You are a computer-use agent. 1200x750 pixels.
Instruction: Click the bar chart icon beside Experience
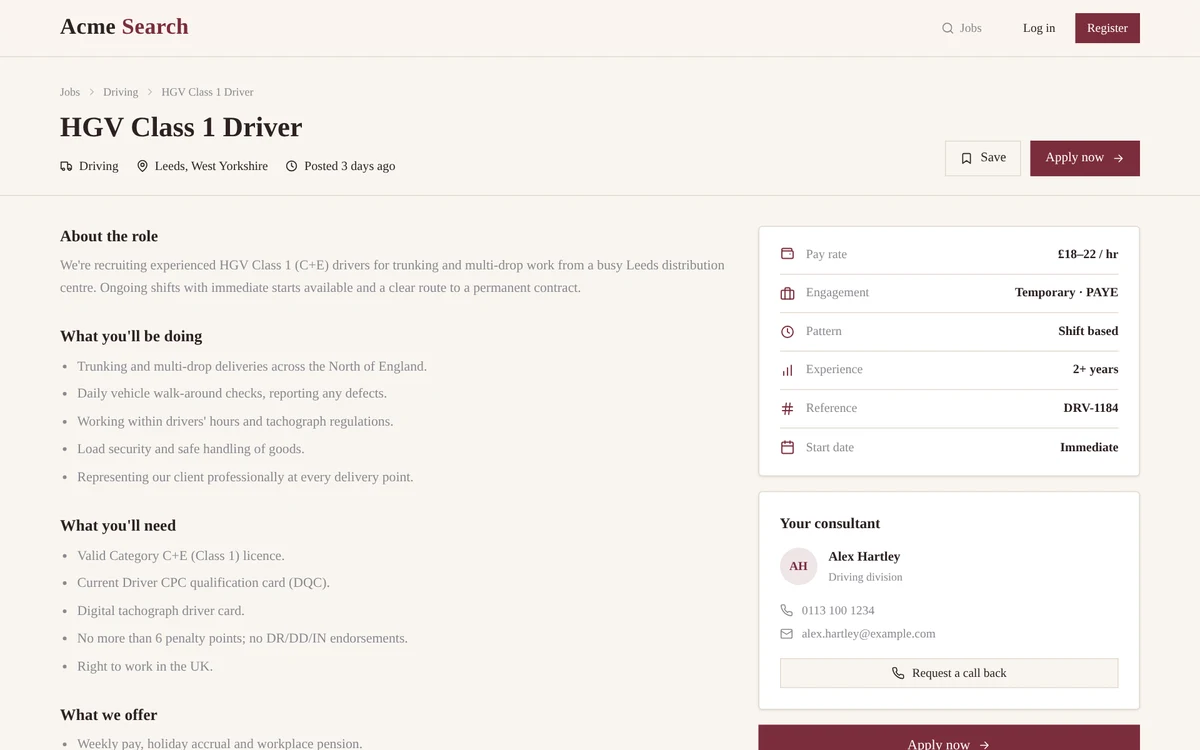click(787, 370)
